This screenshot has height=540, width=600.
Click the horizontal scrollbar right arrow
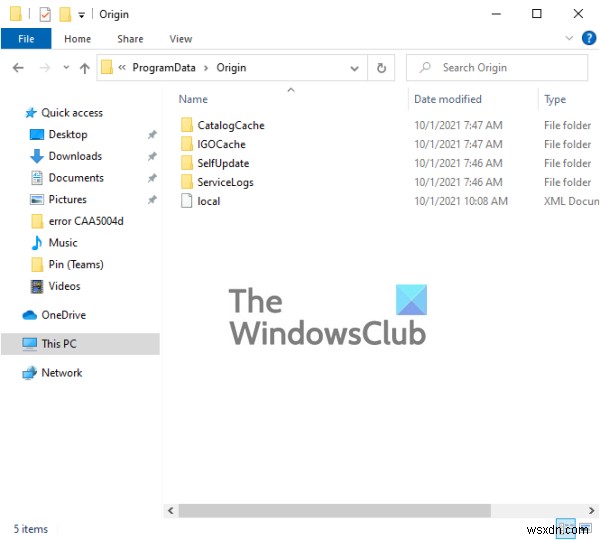click(x=591, y=511)
